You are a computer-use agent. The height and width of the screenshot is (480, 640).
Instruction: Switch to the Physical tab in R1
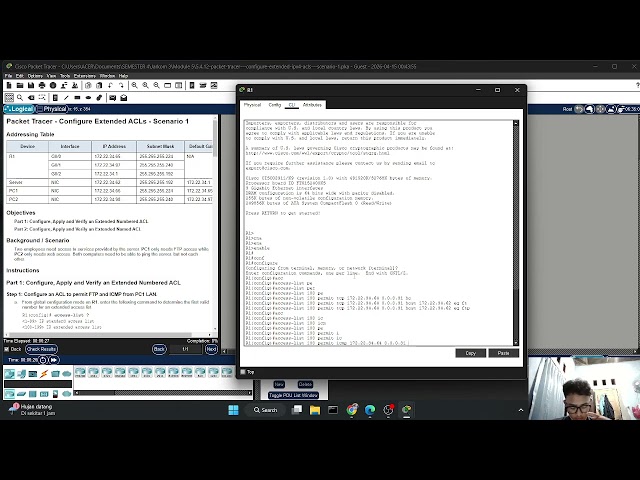pyautogui.click(x=252, y=105)
